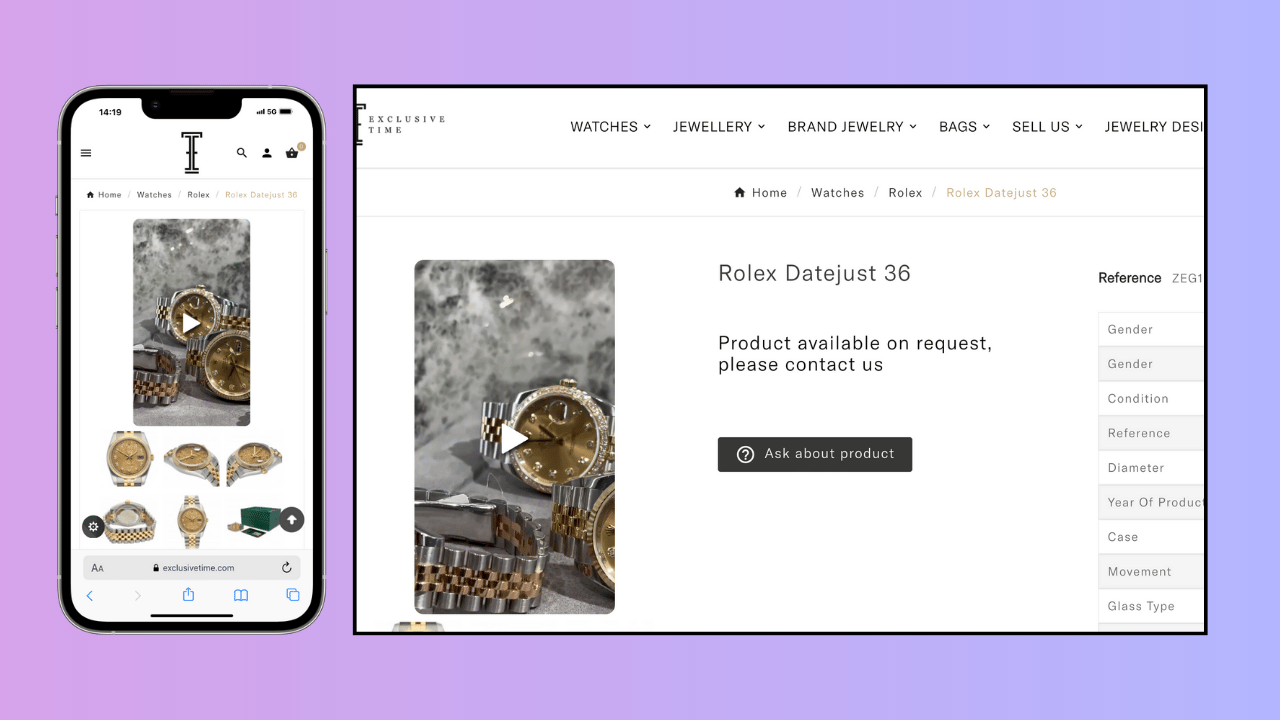This screenshot has width=1280, height=720.
Task: Tap the scroll-to-top arrow button
Action: [292, 519]
